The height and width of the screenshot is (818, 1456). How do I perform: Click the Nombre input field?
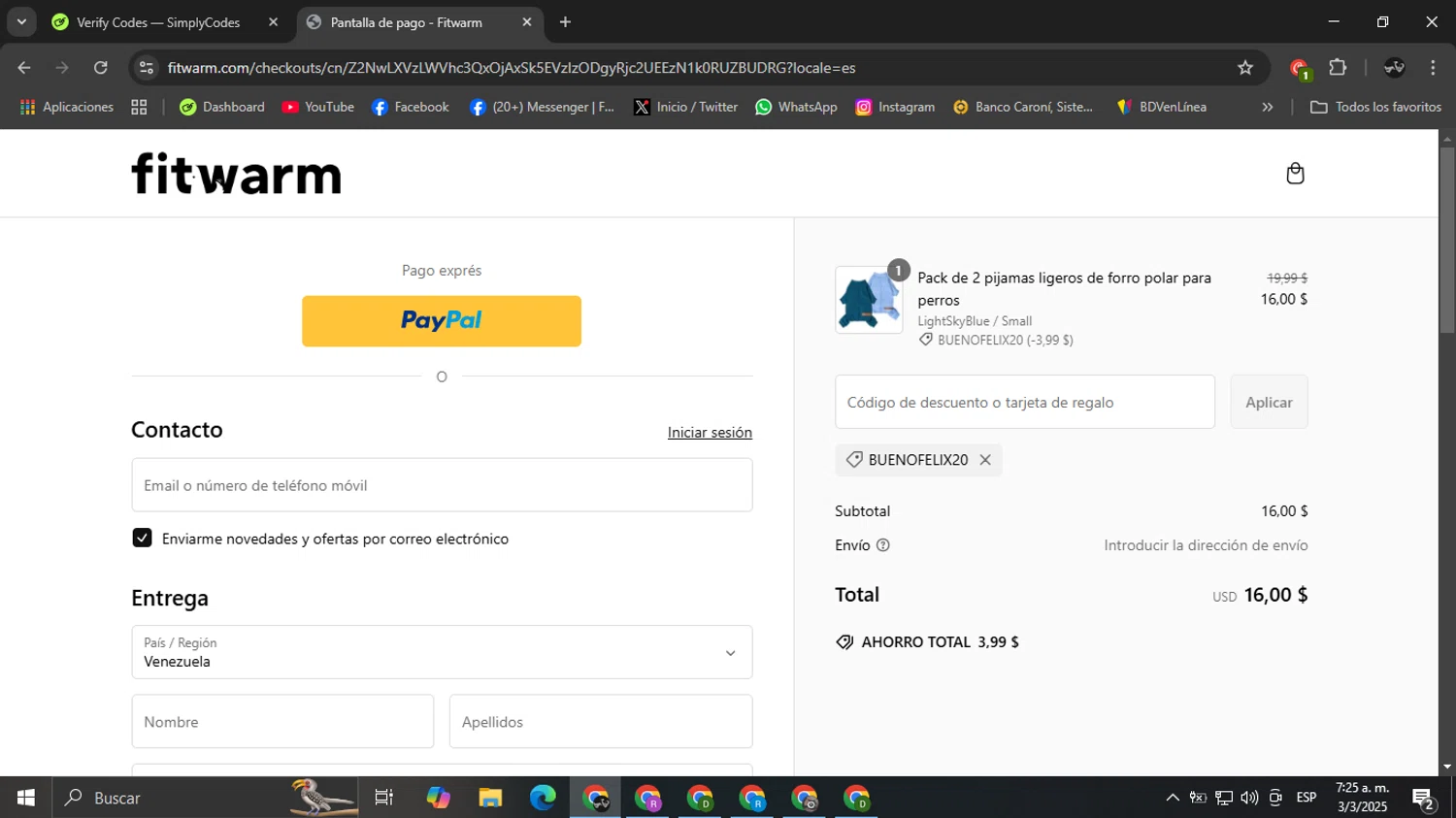click(x=282, y=722)
